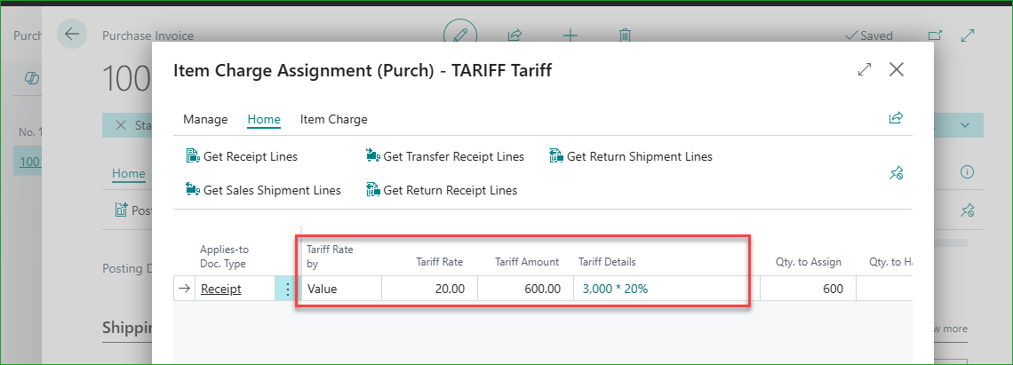Image resolution: width=1013 pixels, height=365 pixels.
Task: Click the Qty. to Assign column header
Action: tap(808, 262)
